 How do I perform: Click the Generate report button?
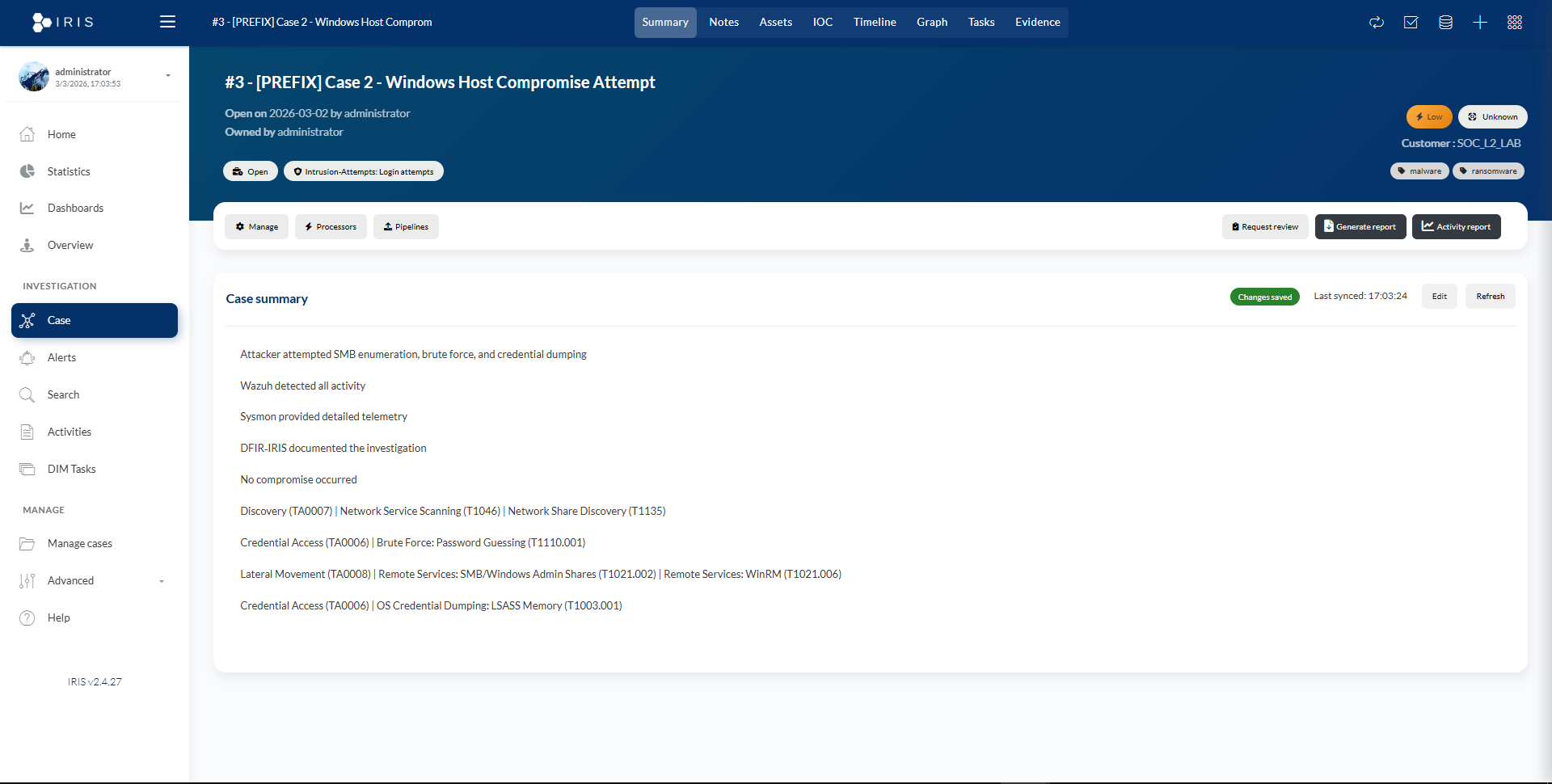(x=1360, y=227)
